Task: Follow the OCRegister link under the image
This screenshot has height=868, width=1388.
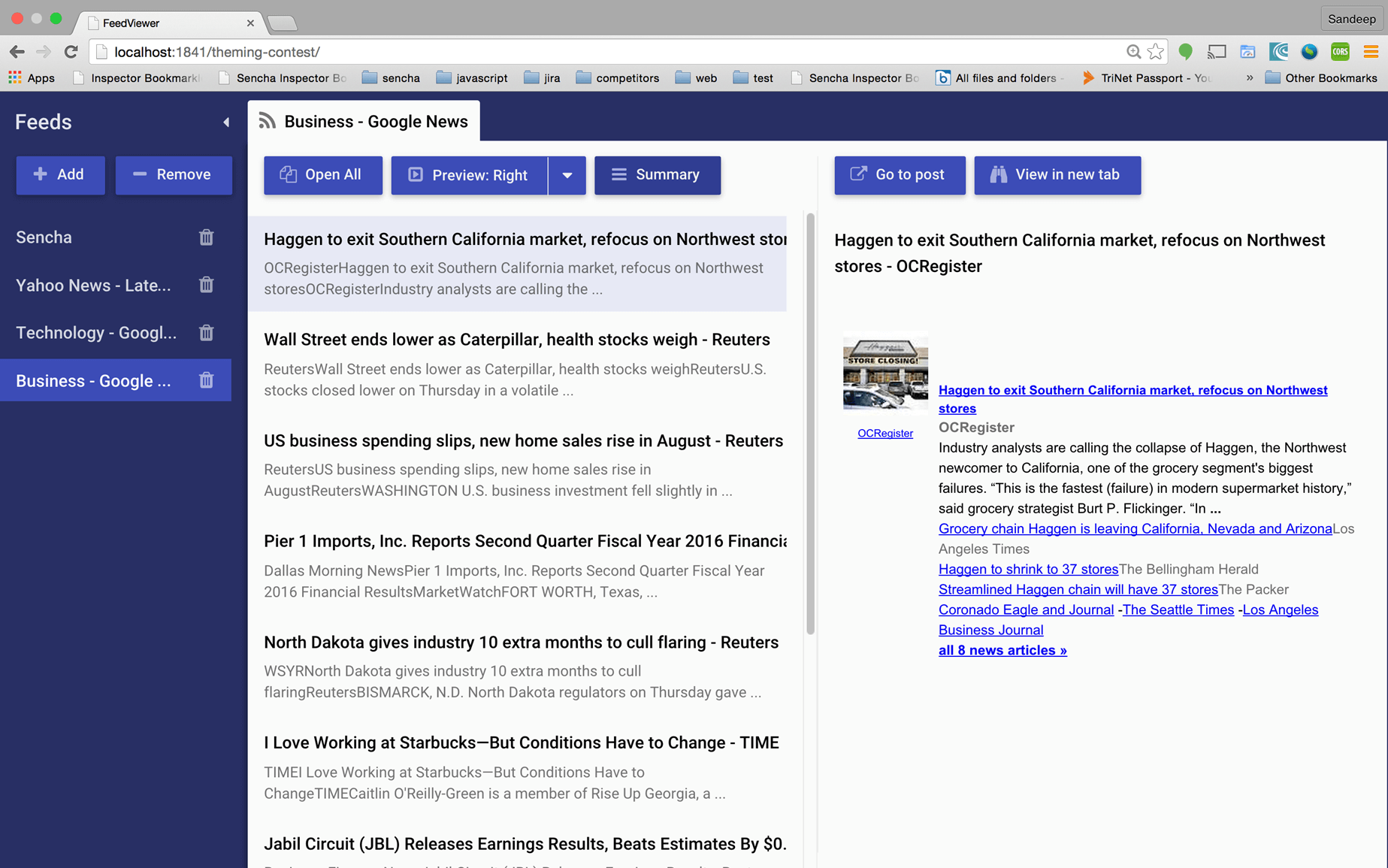Action: pos(885,433)
